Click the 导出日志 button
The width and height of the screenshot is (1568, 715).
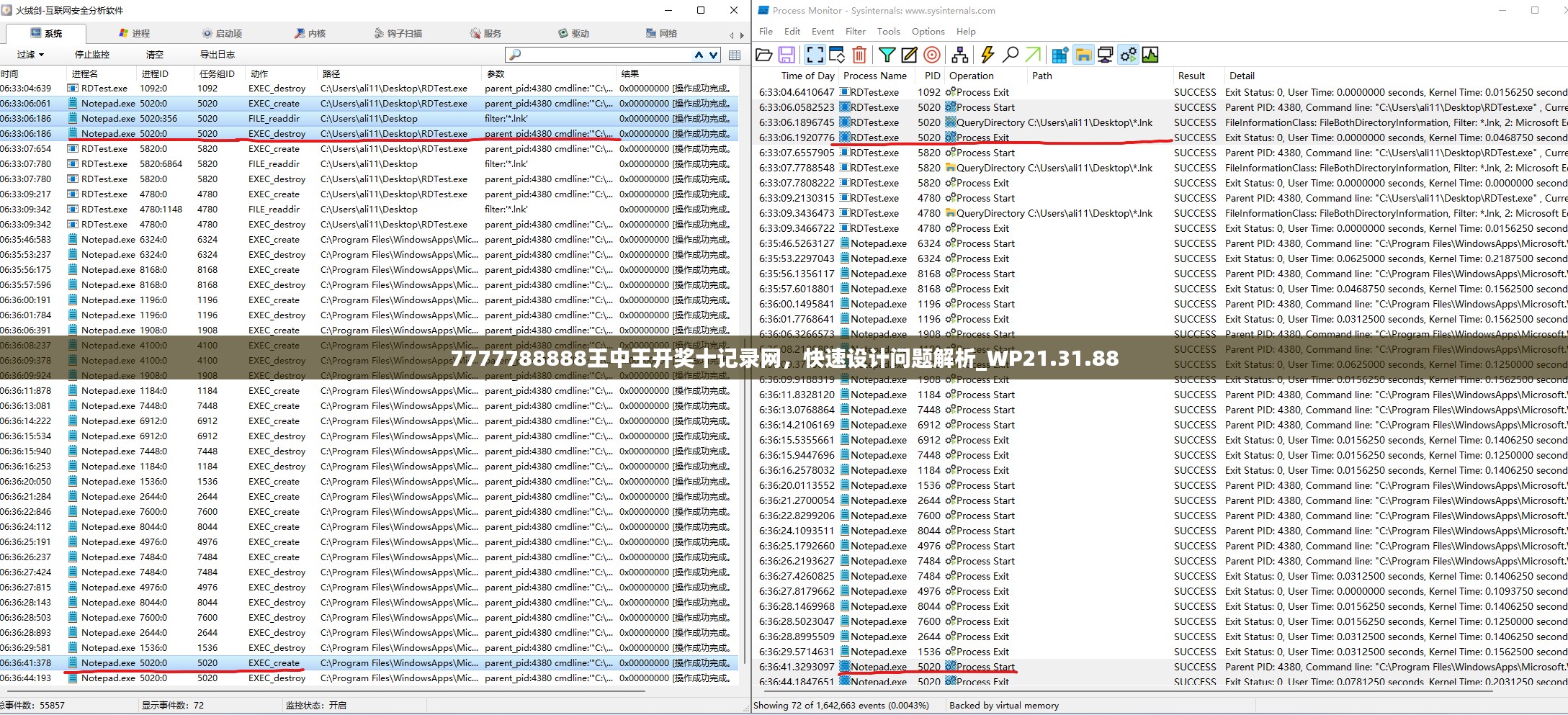point(218,55)
